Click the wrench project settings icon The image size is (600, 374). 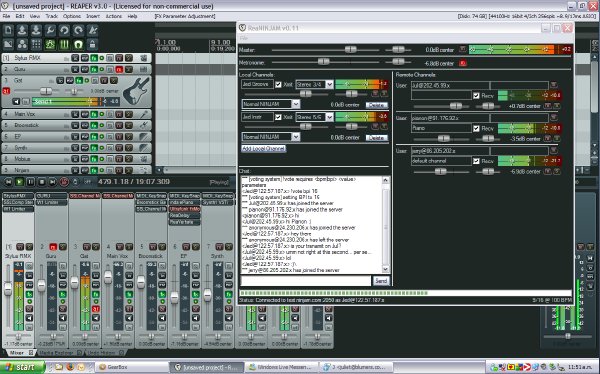[50, 30]
